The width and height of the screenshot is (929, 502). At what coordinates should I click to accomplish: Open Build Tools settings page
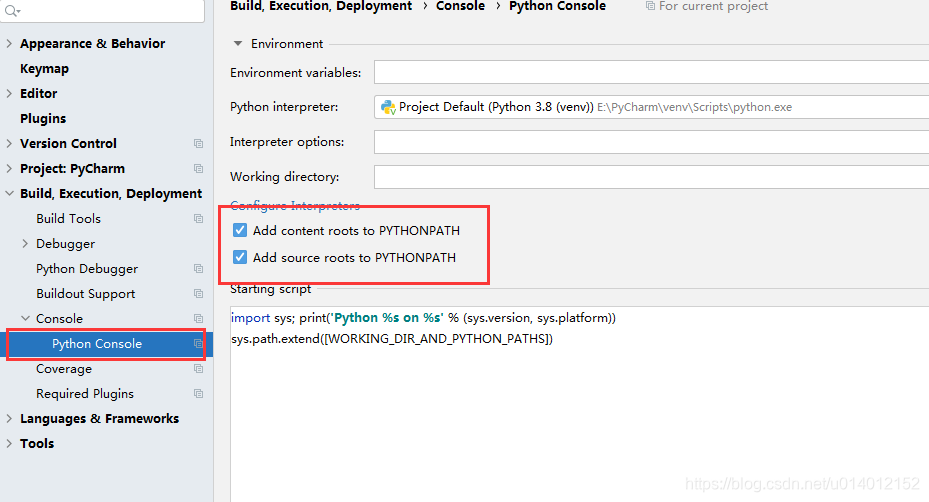(x=68, y=219)
